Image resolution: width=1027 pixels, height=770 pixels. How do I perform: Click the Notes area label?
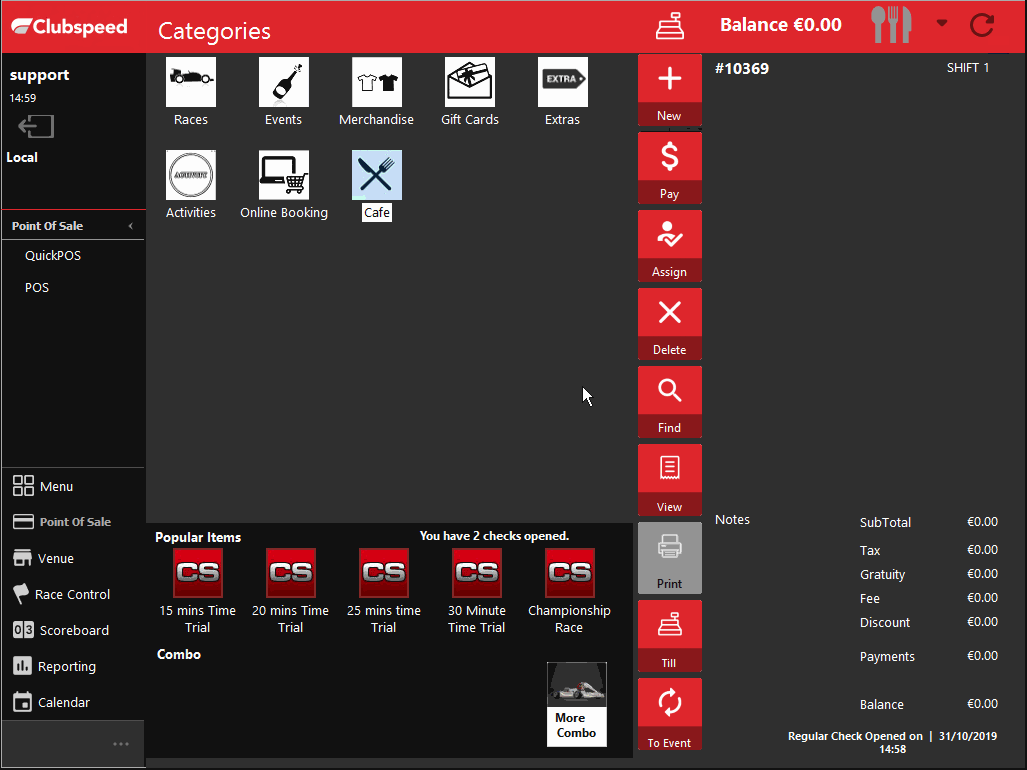click(732, 519)
